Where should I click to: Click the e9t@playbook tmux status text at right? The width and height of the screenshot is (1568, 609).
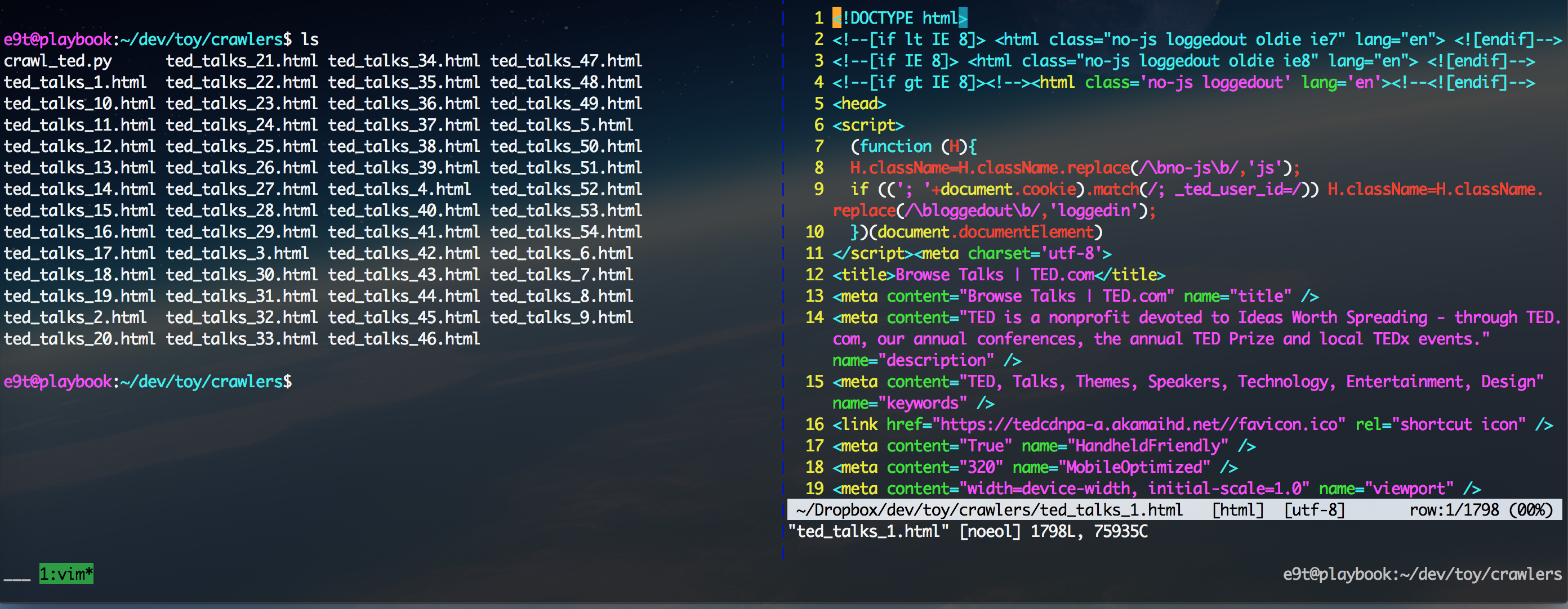pos(1422,574)
